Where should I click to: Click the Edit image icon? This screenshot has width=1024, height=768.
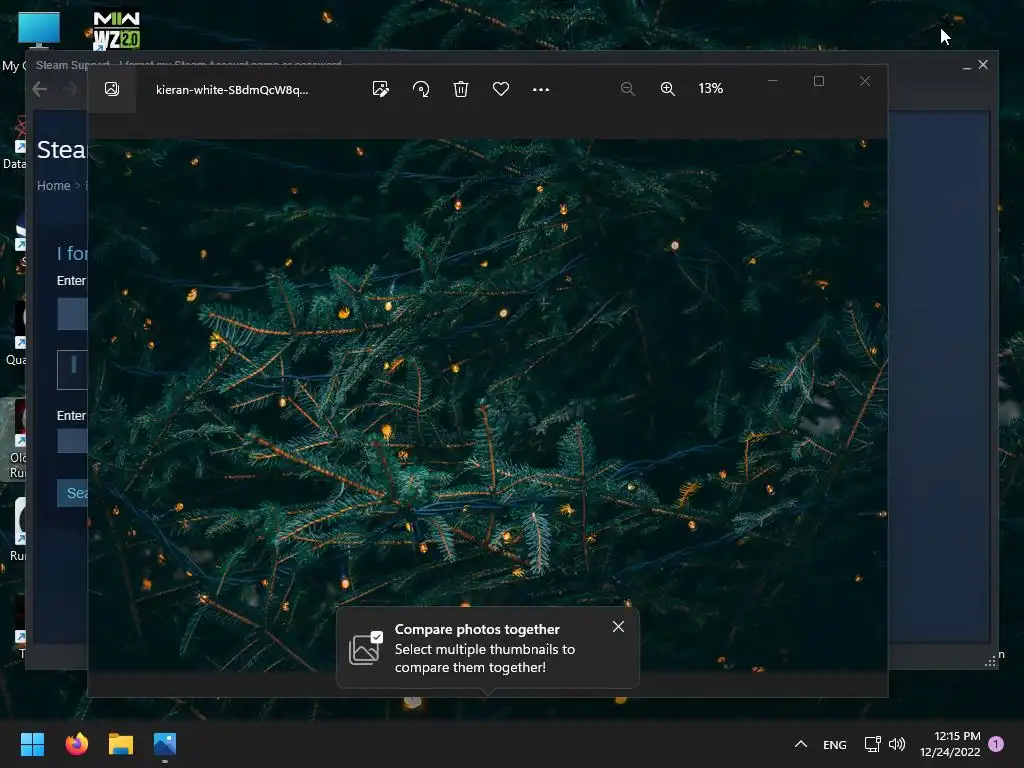click(x=381, y=89)
